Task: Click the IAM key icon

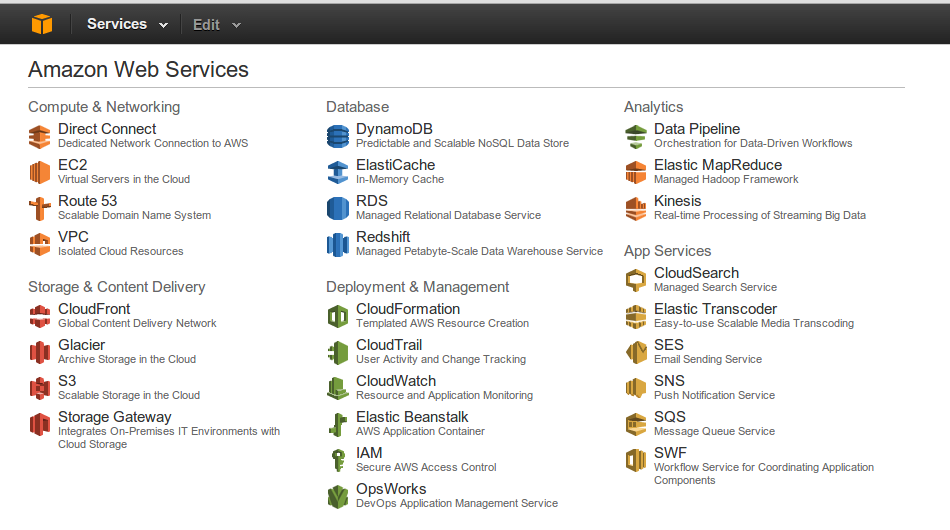Action: tap(338, 460)
